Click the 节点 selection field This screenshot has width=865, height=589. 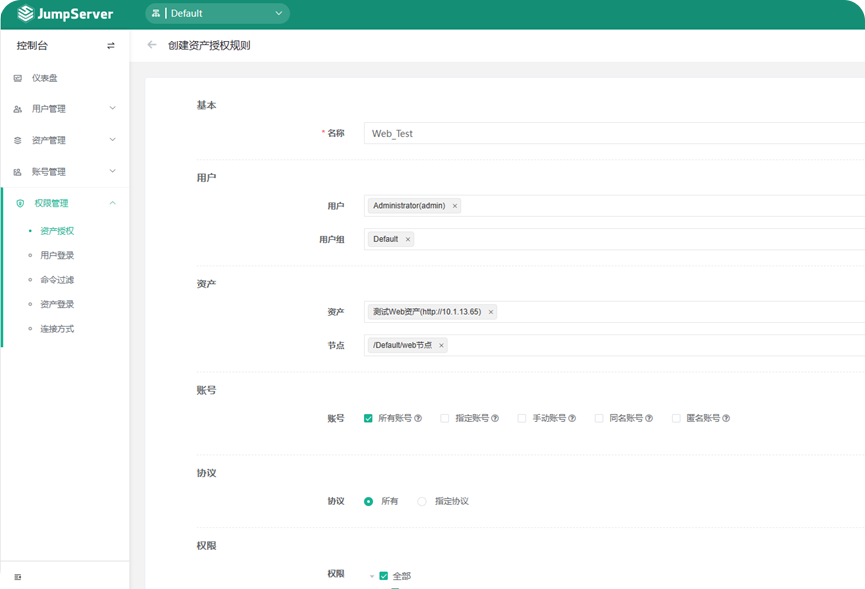point(614,346)
